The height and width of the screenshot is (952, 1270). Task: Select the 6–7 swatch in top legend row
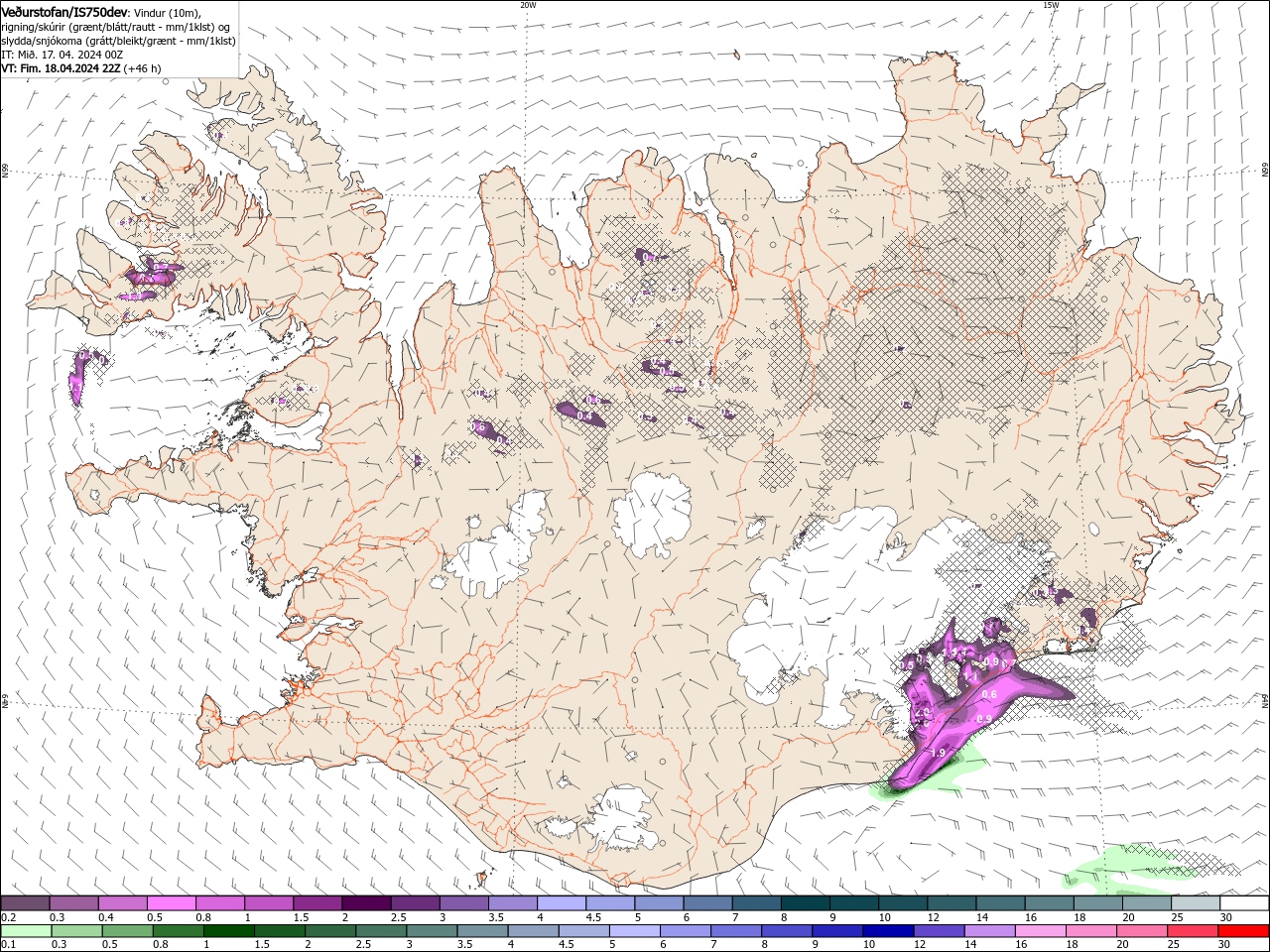[x=707, y=903]
